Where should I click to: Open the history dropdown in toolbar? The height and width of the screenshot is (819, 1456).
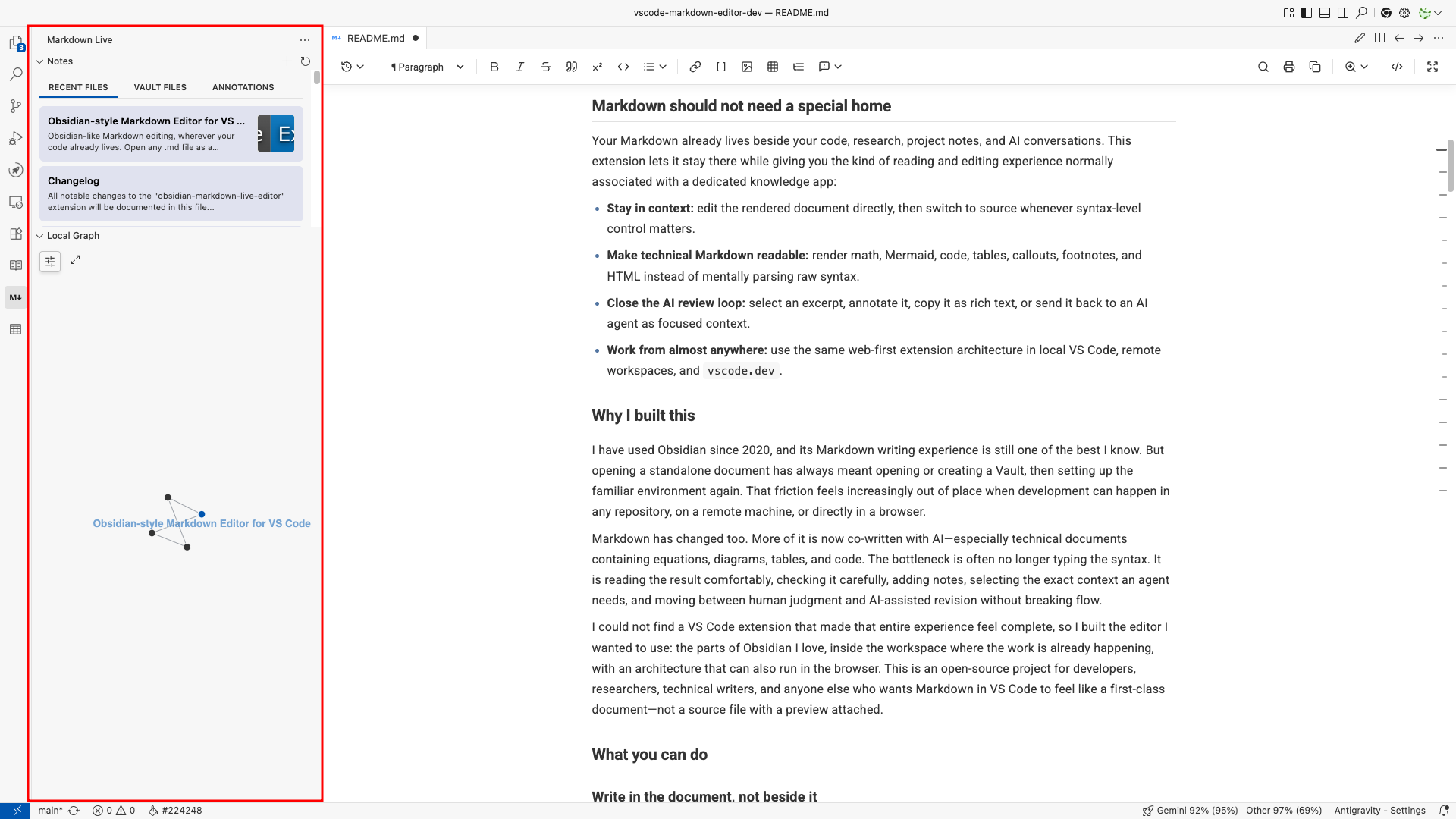pos(352,67)
